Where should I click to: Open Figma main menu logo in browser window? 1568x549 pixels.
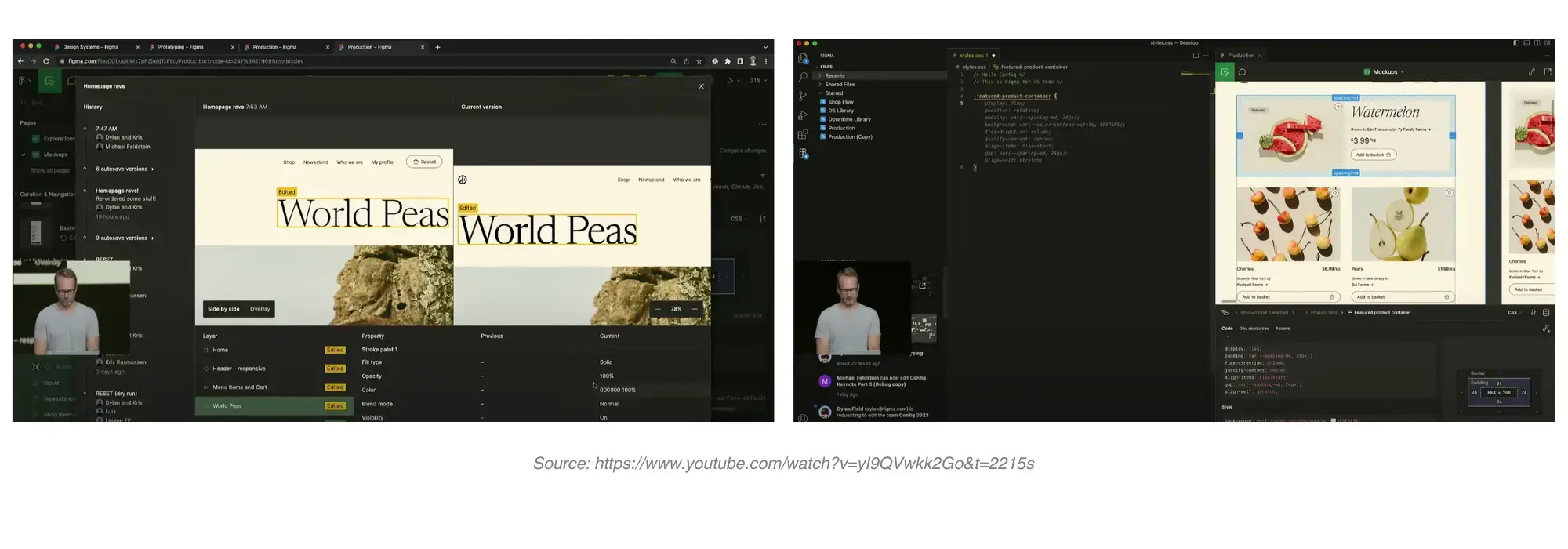24,80
